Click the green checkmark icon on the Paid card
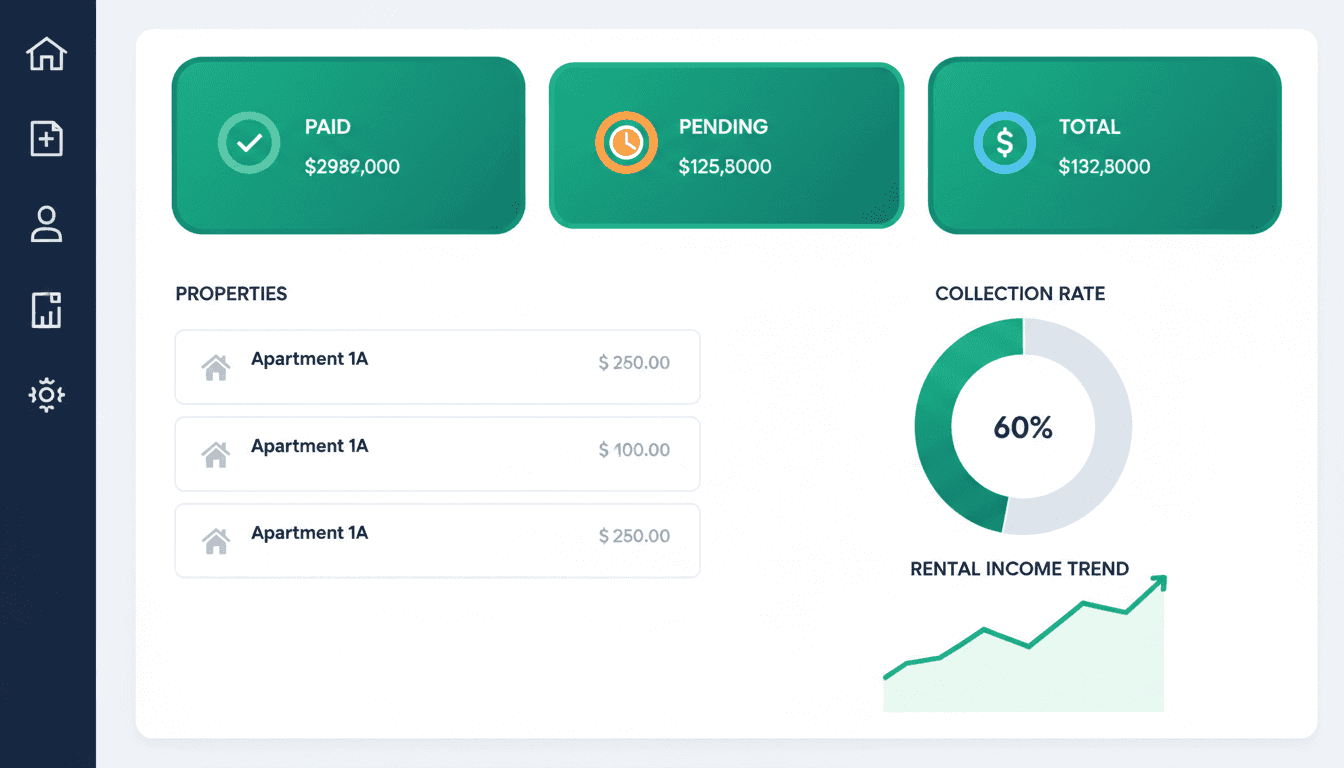The height and width of the screenshot is (768, 1344). (248, 143)
